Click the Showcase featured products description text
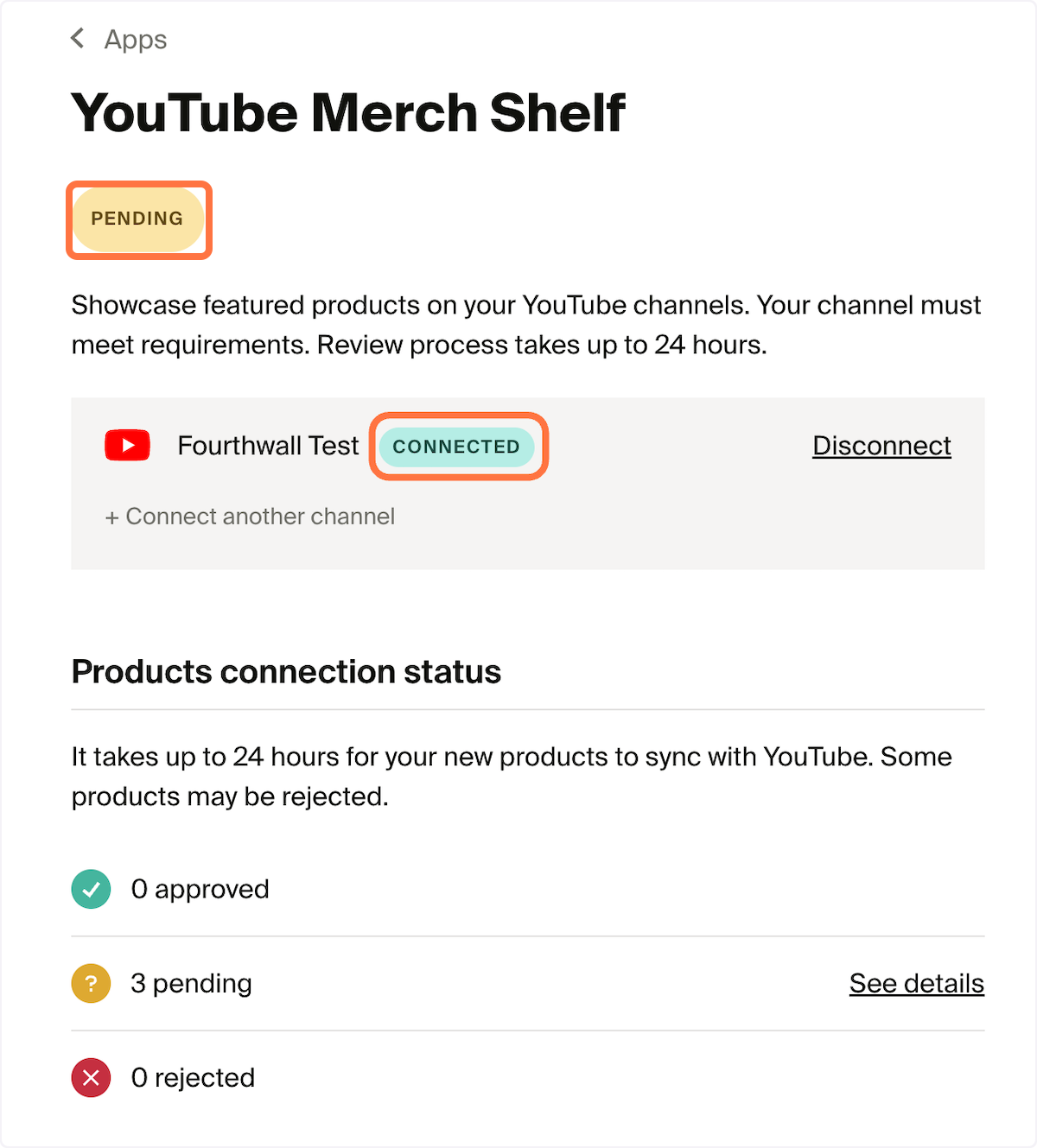Viewport: 1037px width, 1148px height. (526, 325)
